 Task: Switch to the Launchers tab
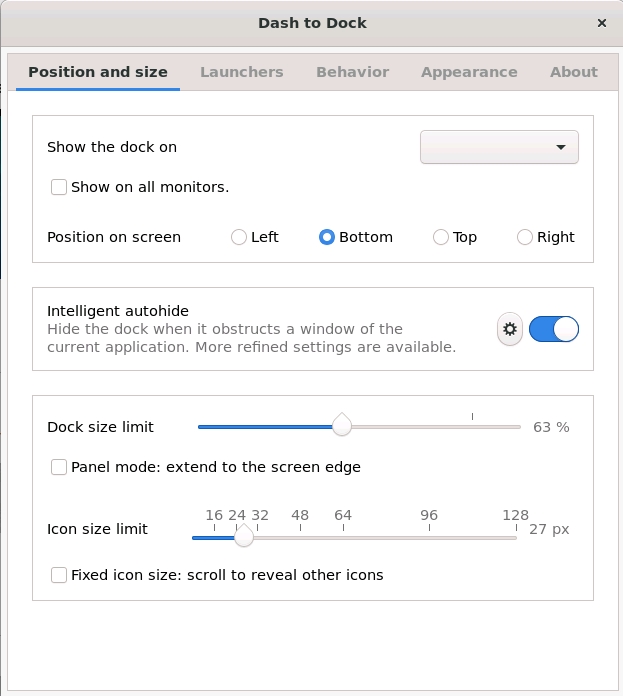point(242,72)
